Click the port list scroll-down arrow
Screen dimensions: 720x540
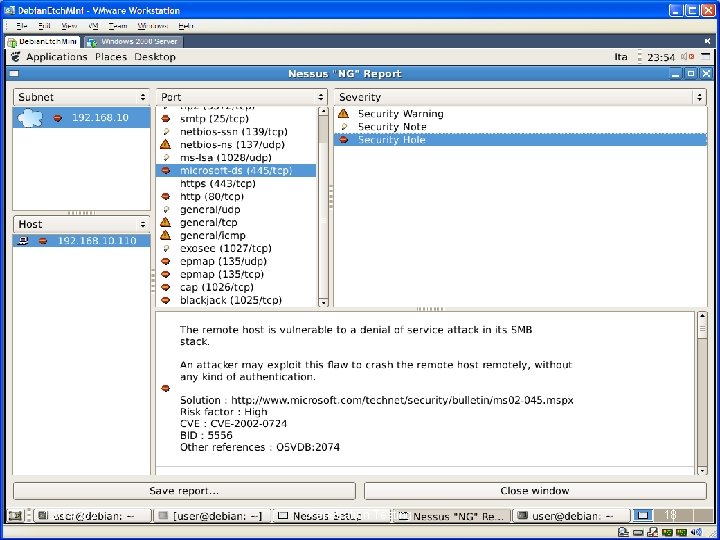tap(323, 302)
